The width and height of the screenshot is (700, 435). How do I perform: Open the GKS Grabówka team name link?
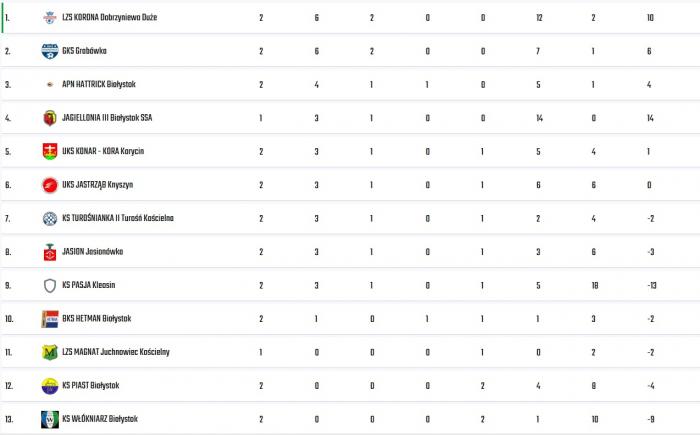pos(84,51)
